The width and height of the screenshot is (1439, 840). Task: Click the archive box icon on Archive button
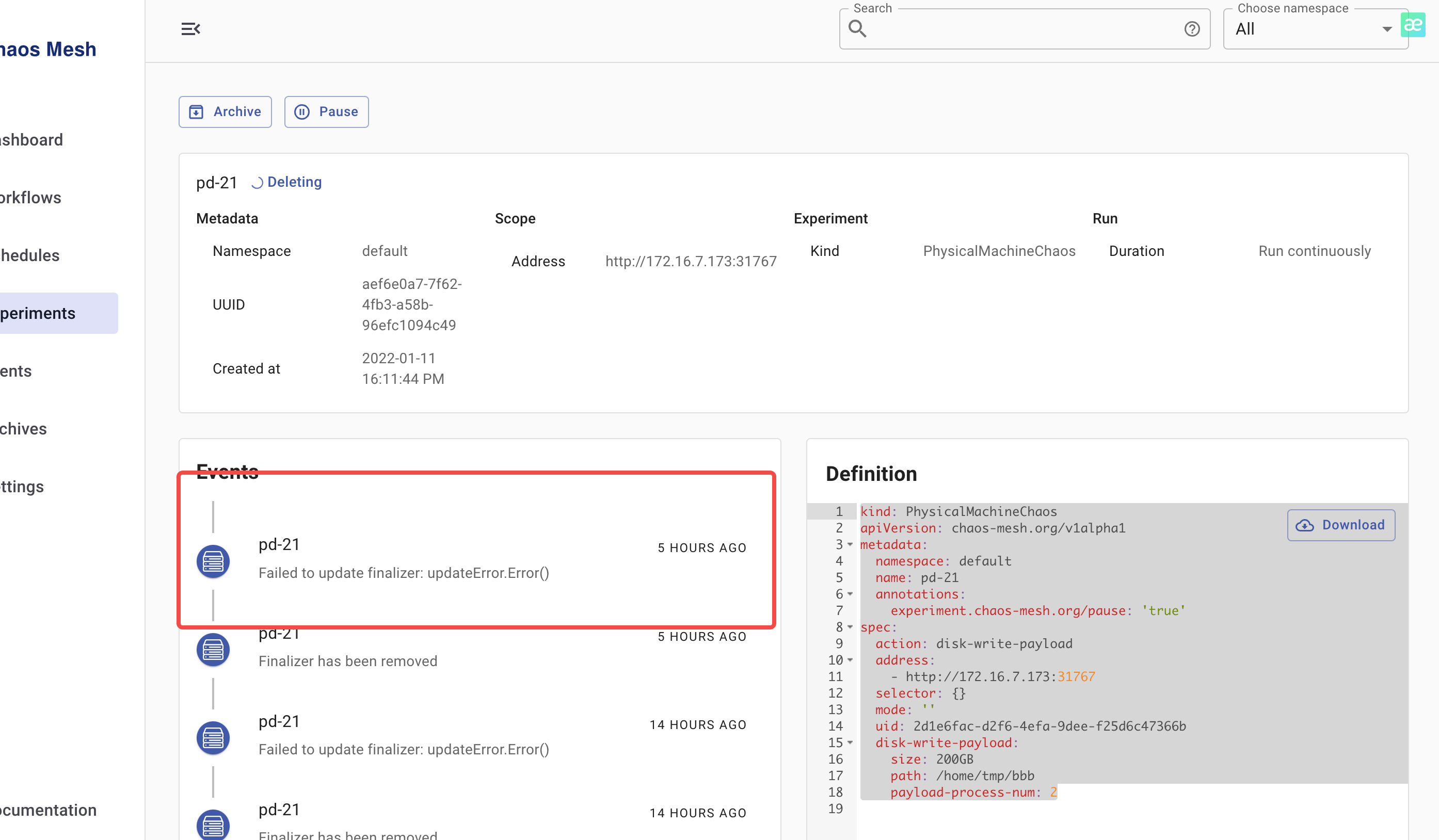click(197, 112)
